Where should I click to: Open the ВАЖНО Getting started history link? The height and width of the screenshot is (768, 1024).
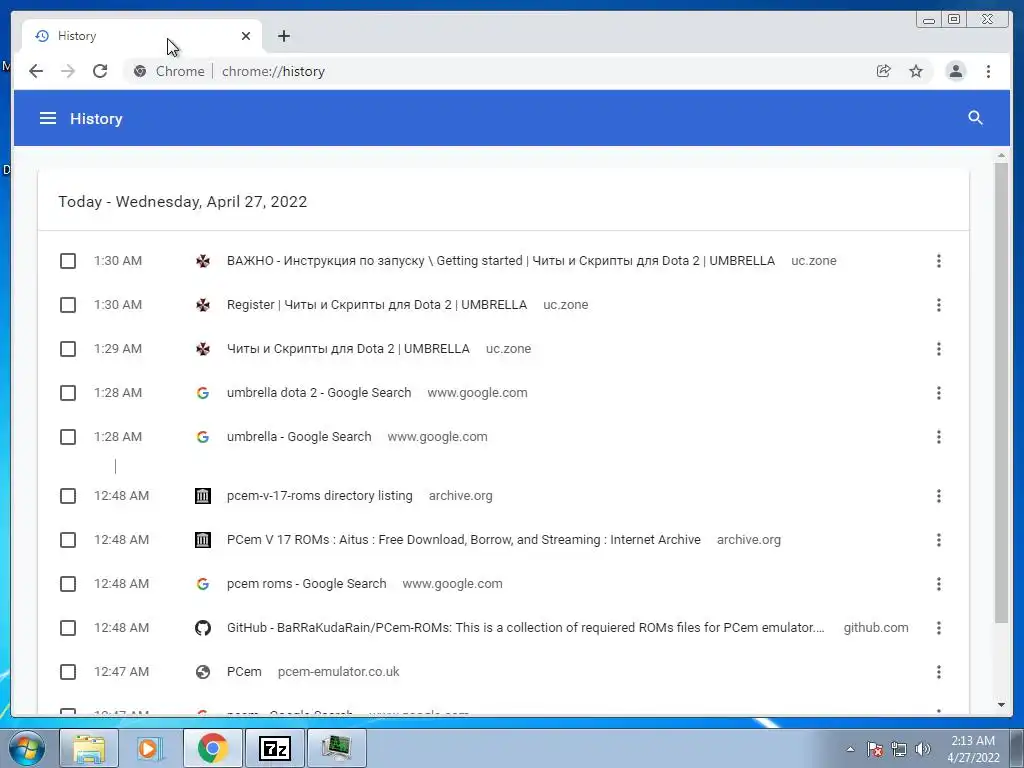501,261
